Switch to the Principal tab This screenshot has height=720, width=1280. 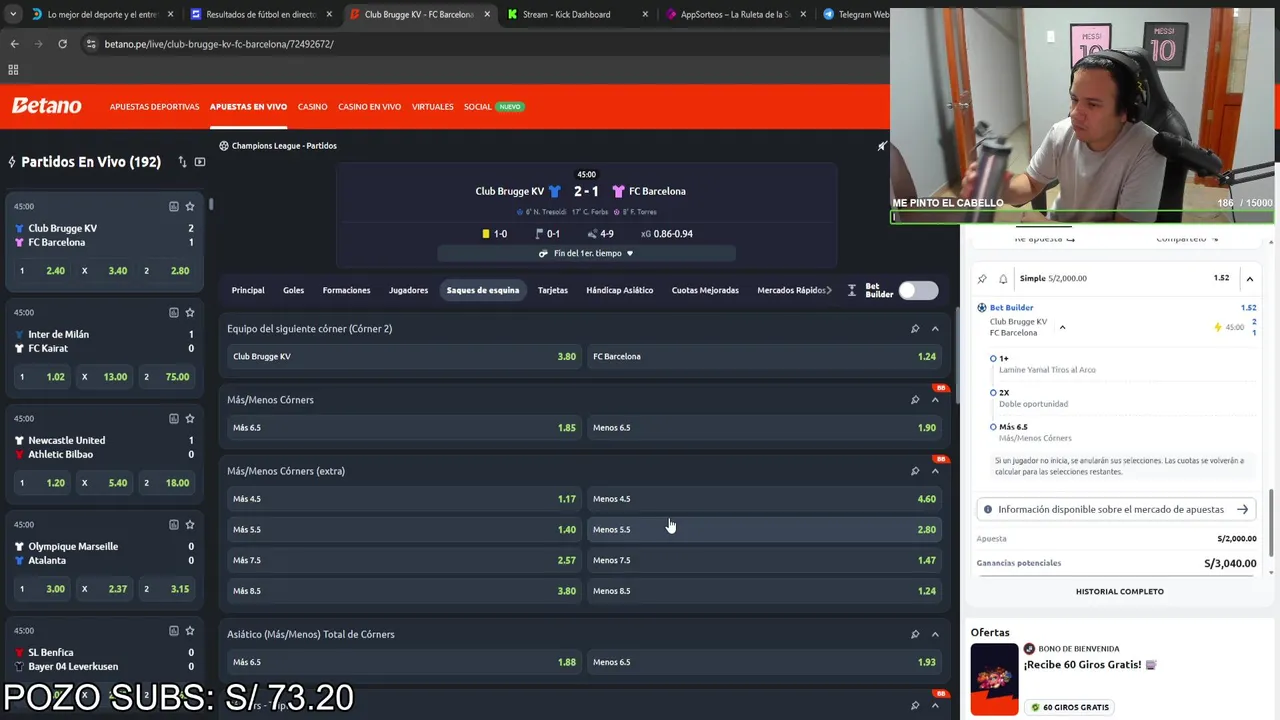[x=248, y=290]
